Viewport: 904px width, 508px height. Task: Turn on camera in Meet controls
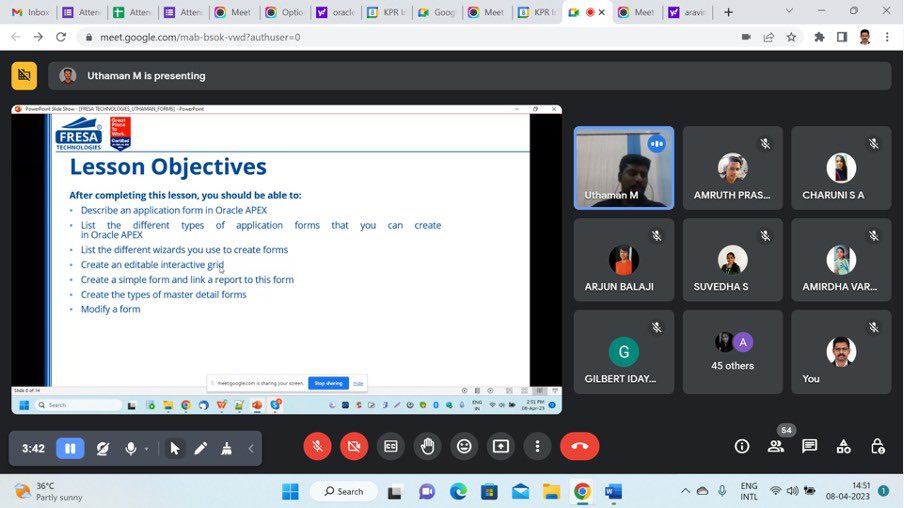354,446
